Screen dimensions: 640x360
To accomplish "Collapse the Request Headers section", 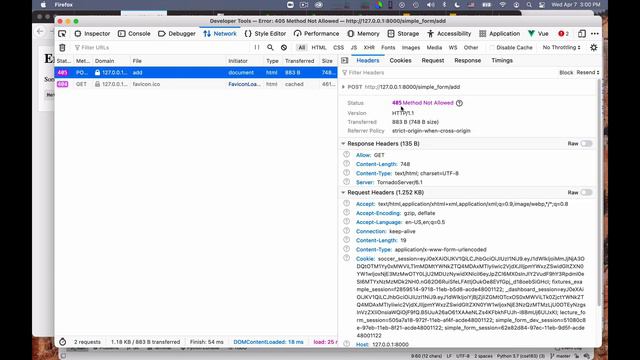I will (343, 192).
